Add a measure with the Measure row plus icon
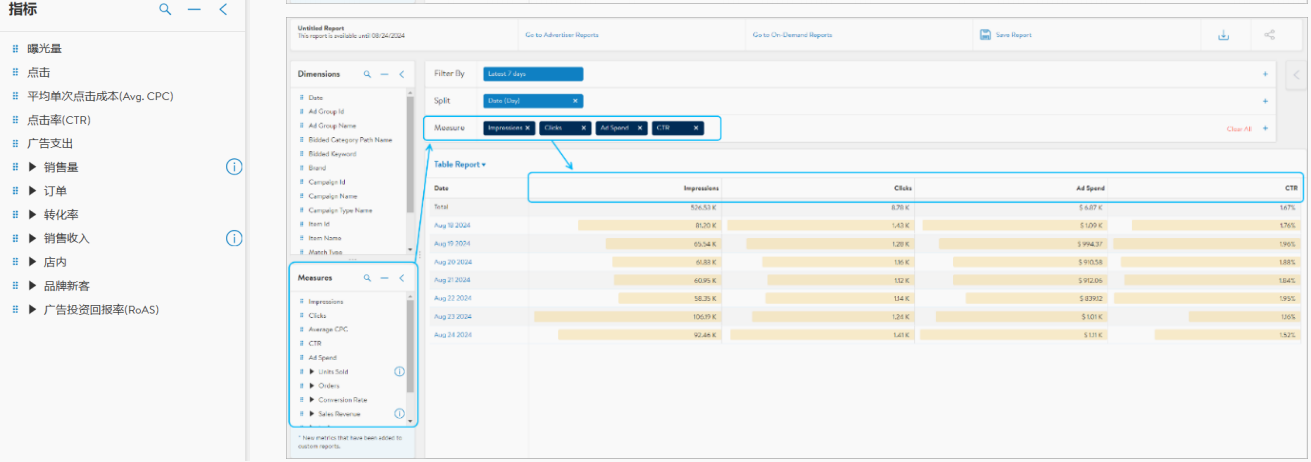 click(1265, 129)
